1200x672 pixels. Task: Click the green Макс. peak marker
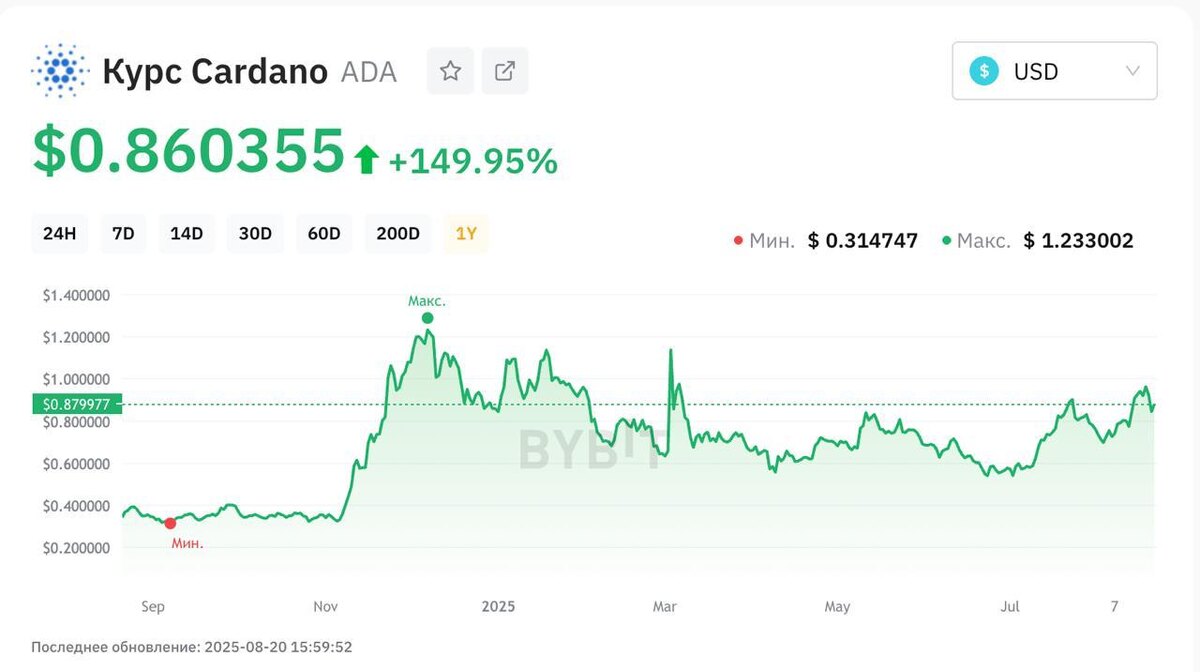coord(428,318)
